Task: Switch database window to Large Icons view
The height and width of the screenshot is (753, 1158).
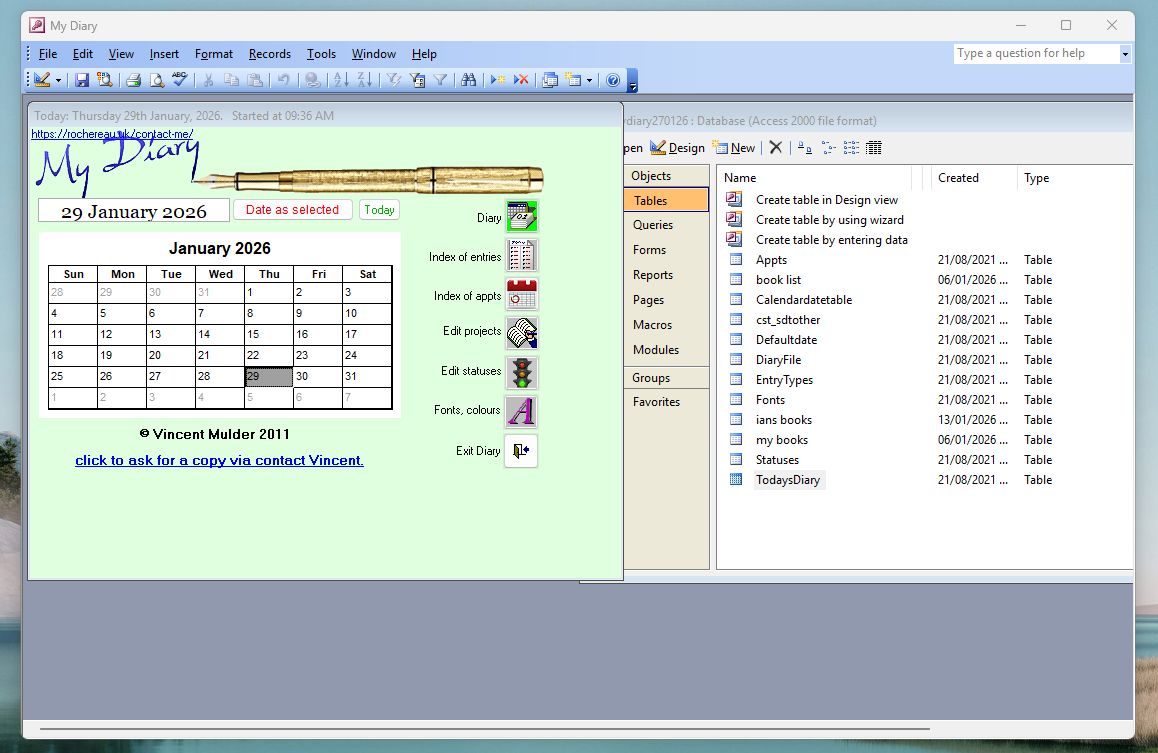Action: coord(805,148)
